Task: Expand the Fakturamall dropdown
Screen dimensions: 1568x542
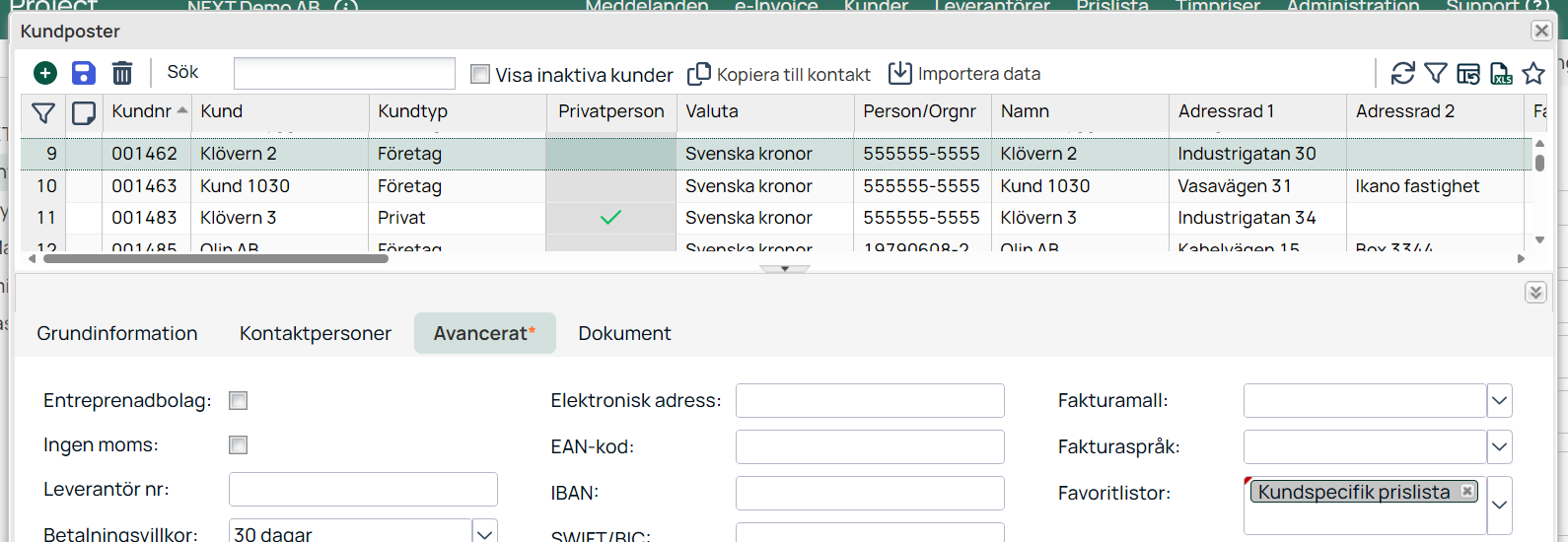Action: pos(1499,401)
